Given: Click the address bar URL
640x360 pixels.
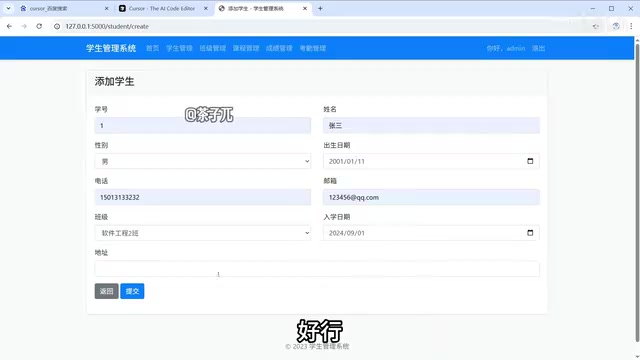Looking at the screenshot, I should [107, 26].
